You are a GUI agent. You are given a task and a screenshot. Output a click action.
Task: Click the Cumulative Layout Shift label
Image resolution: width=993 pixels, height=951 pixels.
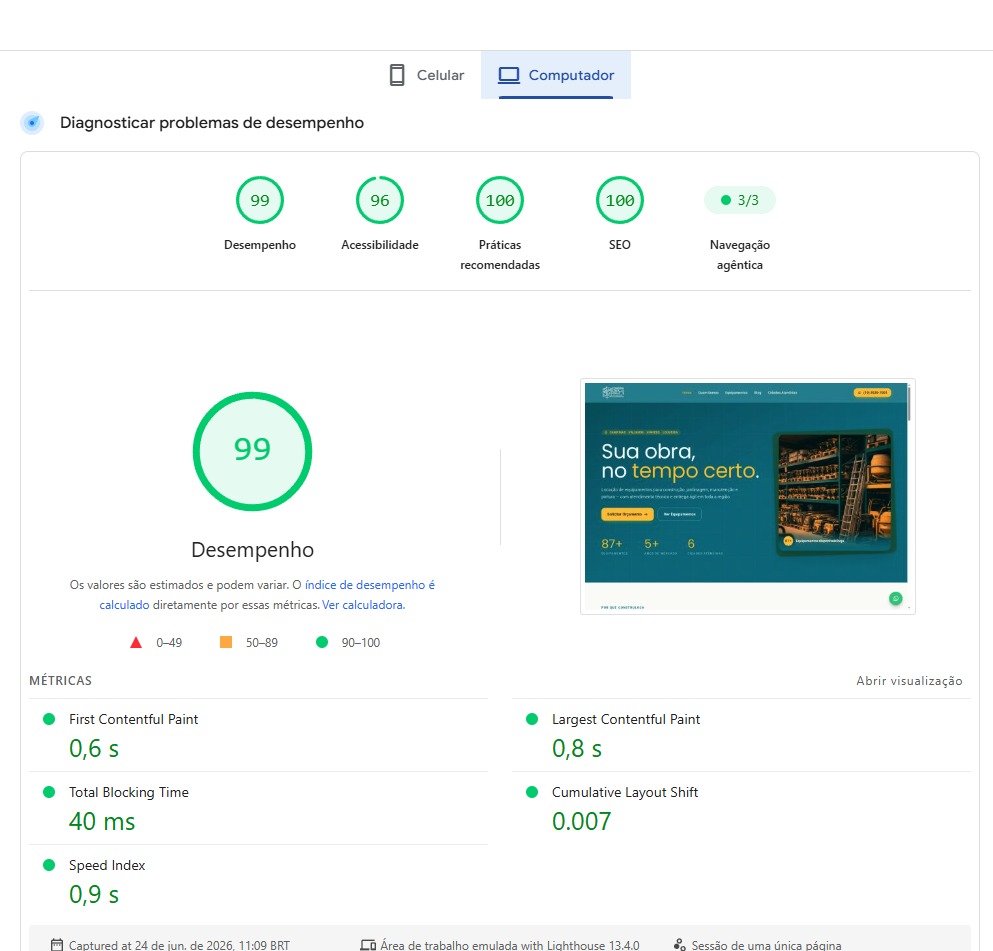pyautogui.click(x=624, y=792)
